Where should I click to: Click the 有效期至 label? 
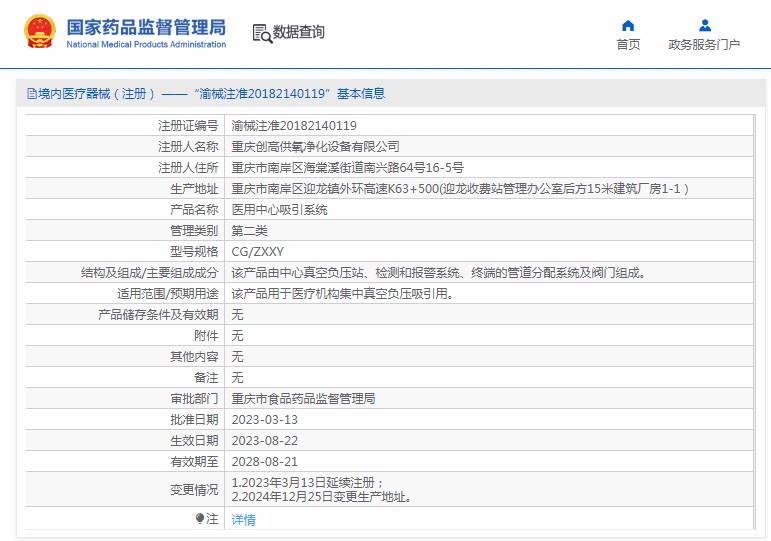pyautogui.click(x=194, y=462)
